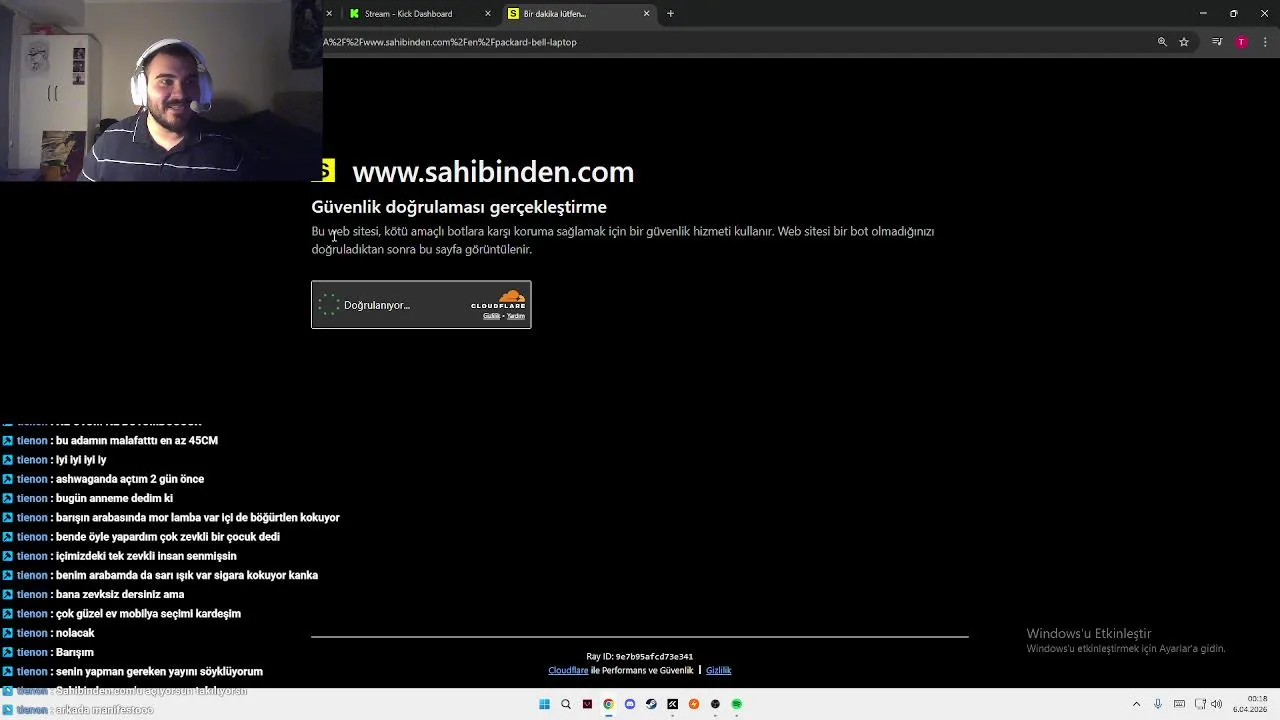Open a new Chrome tab
This screenshot has height=720, width=1280.
tap(670, 14)
